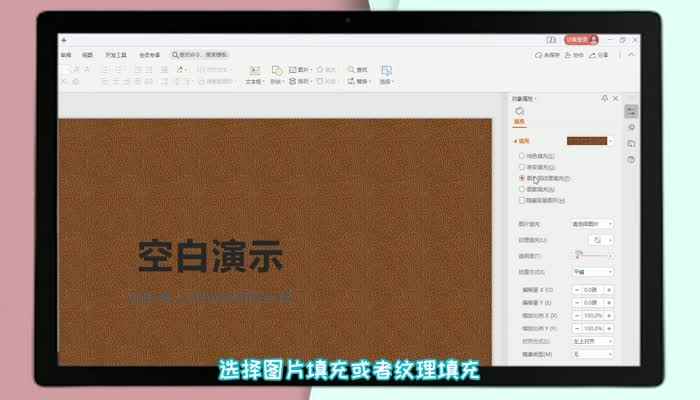Open the 形状 shapes tool
700x400 pixels.
pos(277,75)
